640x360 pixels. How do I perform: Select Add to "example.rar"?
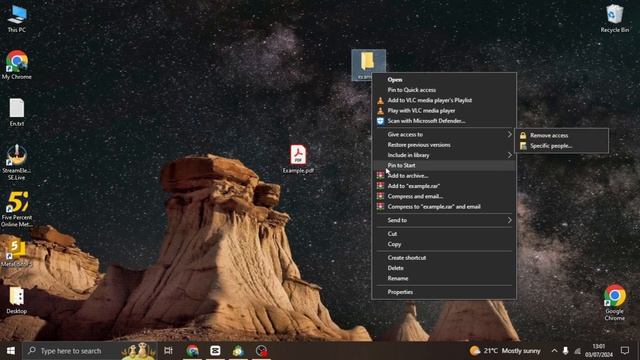pyautogui.click(x=444, y=186)
